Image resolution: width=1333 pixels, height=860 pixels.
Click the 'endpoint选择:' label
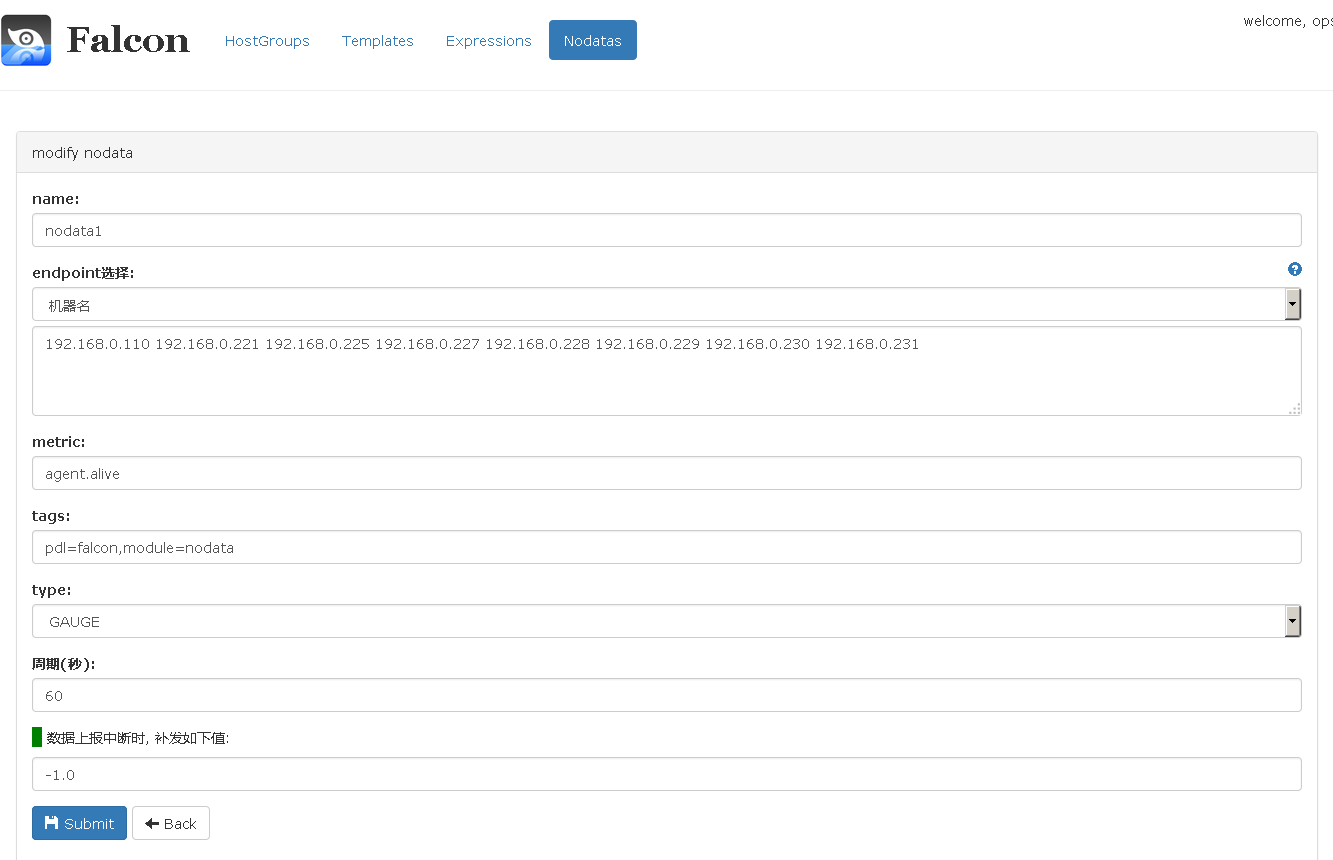(83, 273)
